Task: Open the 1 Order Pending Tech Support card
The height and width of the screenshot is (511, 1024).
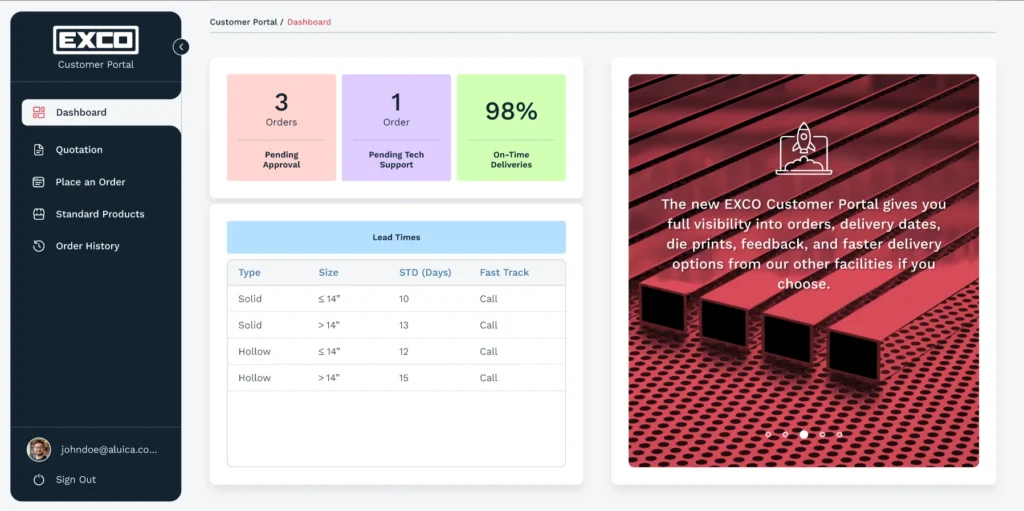Action: click(396, 127)
